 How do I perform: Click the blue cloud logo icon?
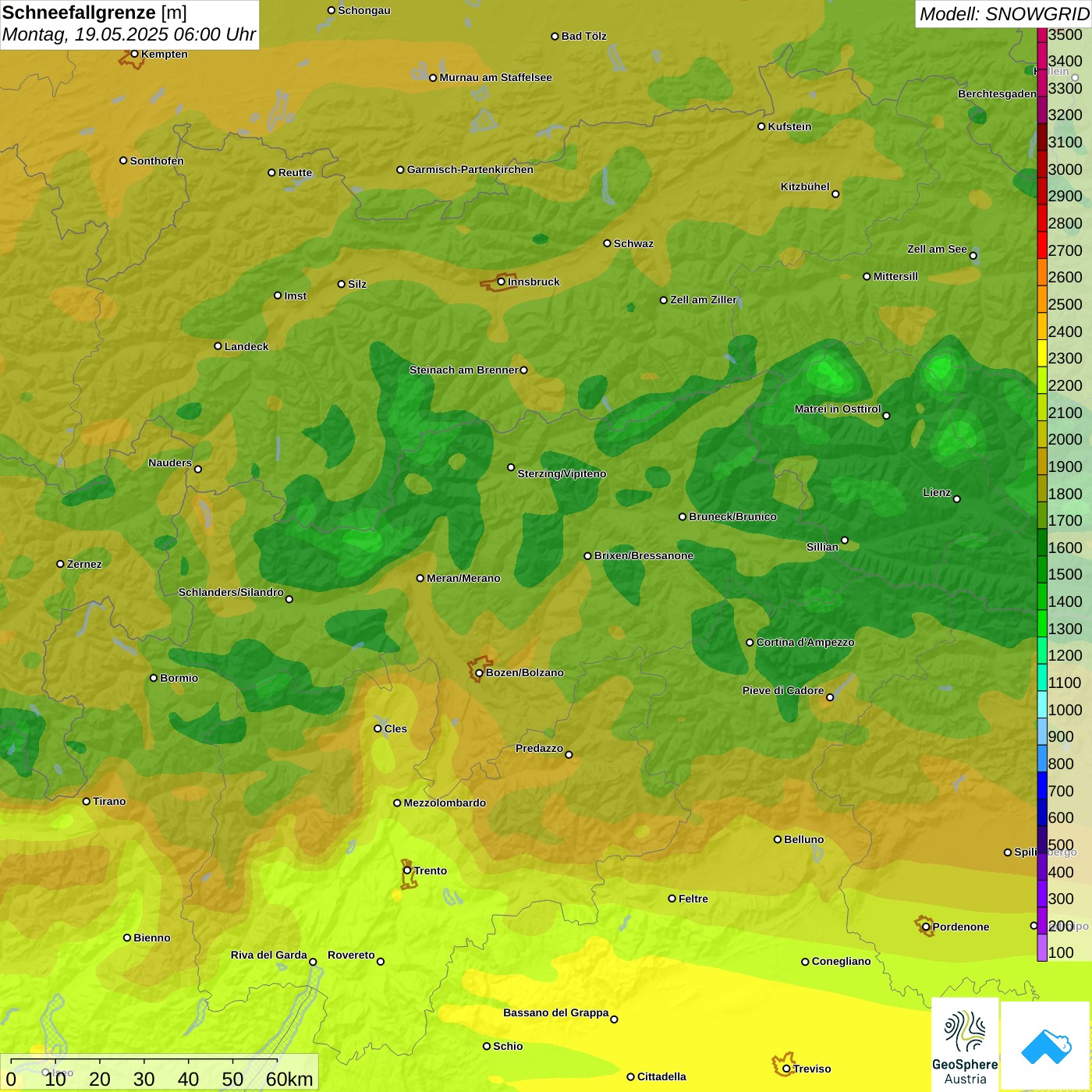coord(1046,1047)
